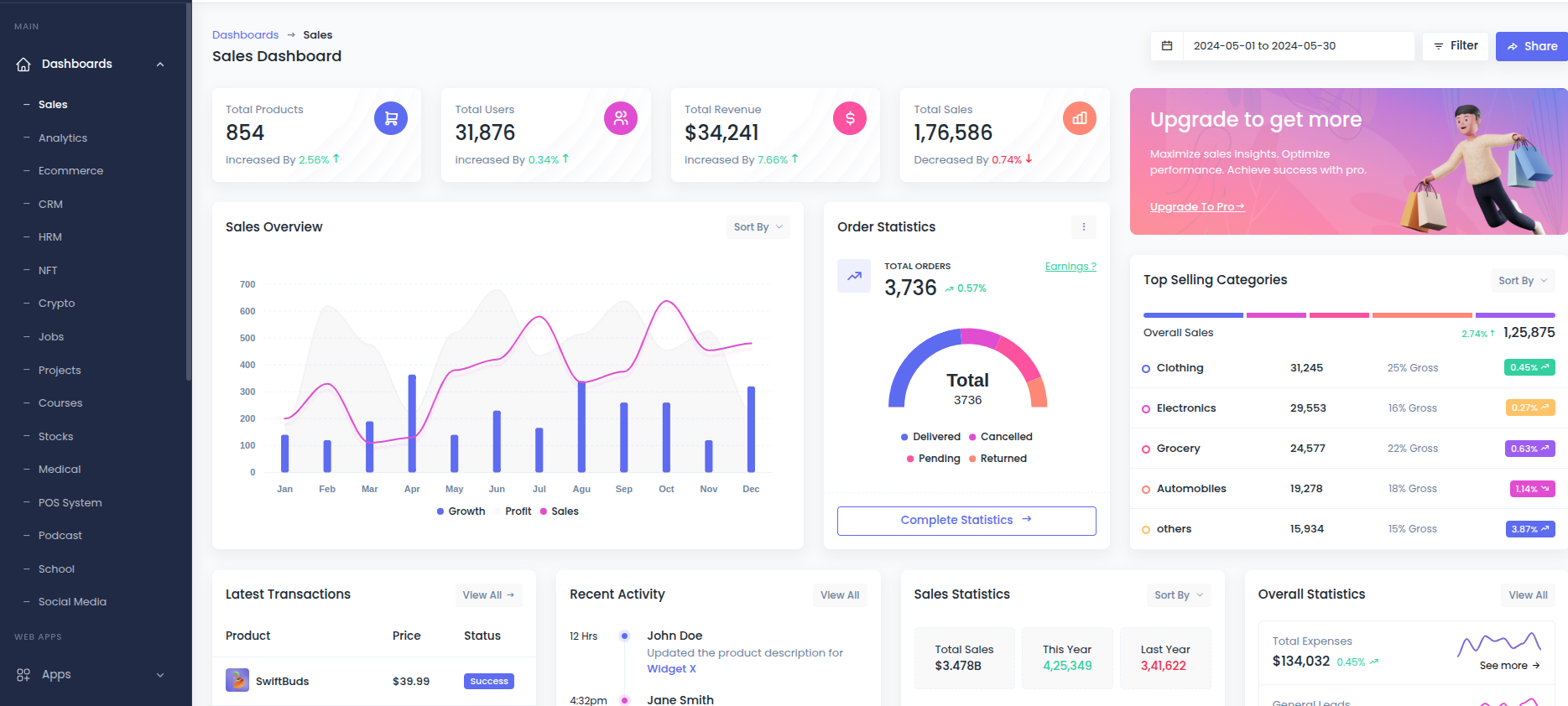Image resolution: width=1568 pixels, height=706 pixels.
Task: Click the total orders trend arrow icon
Action: (854, 276)
